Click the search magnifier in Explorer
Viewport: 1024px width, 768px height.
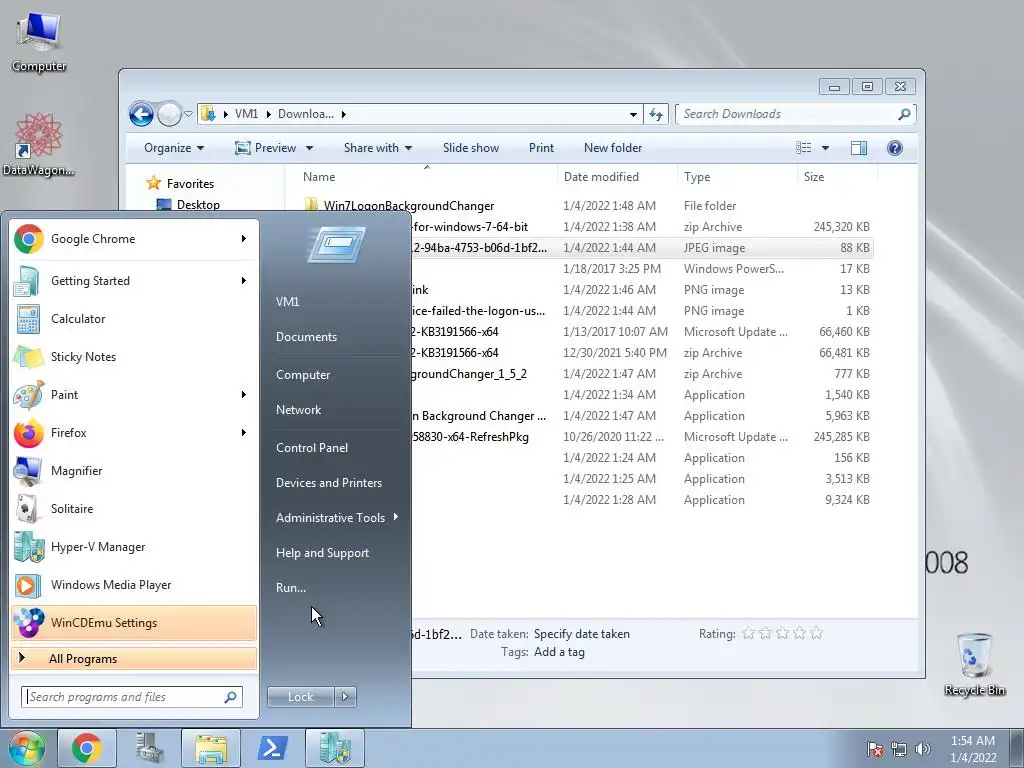[x=904, y=114]
